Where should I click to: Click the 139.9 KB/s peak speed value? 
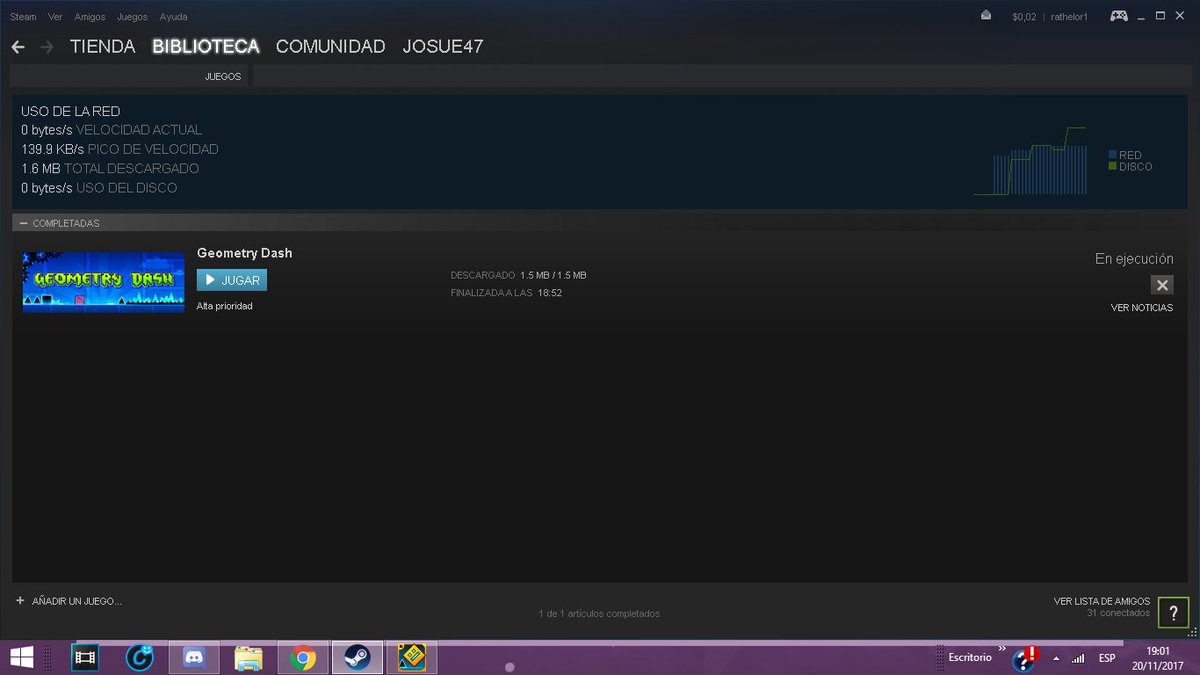click(52, 149)
